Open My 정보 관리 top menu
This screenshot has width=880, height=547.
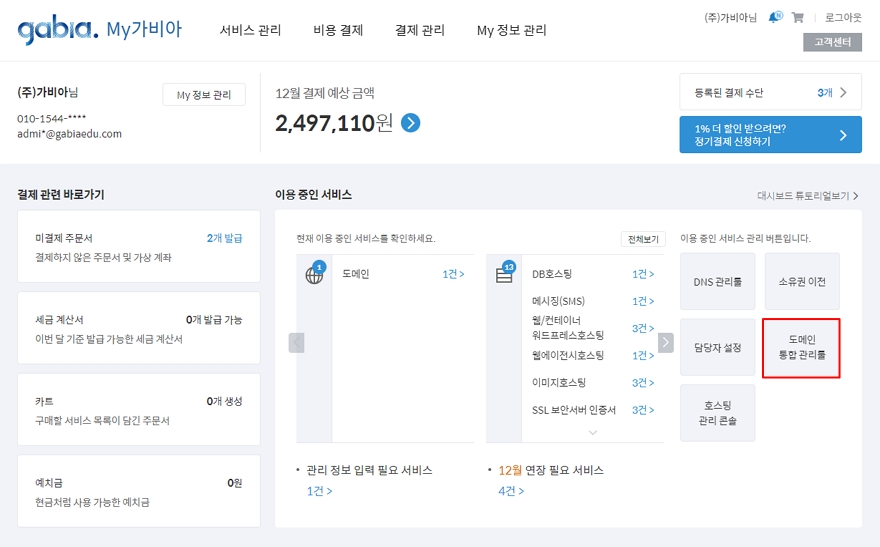[511, 30]
